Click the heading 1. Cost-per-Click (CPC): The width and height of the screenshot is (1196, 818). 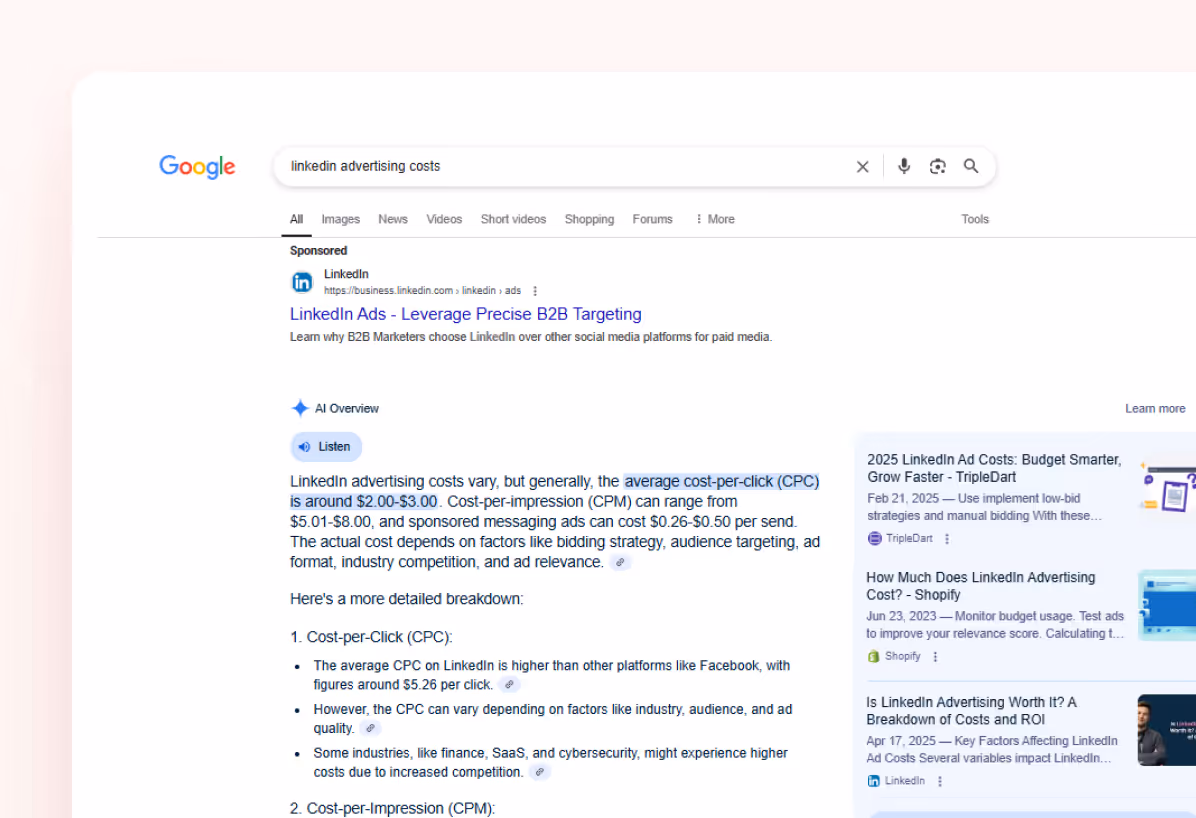coord(371,637)
